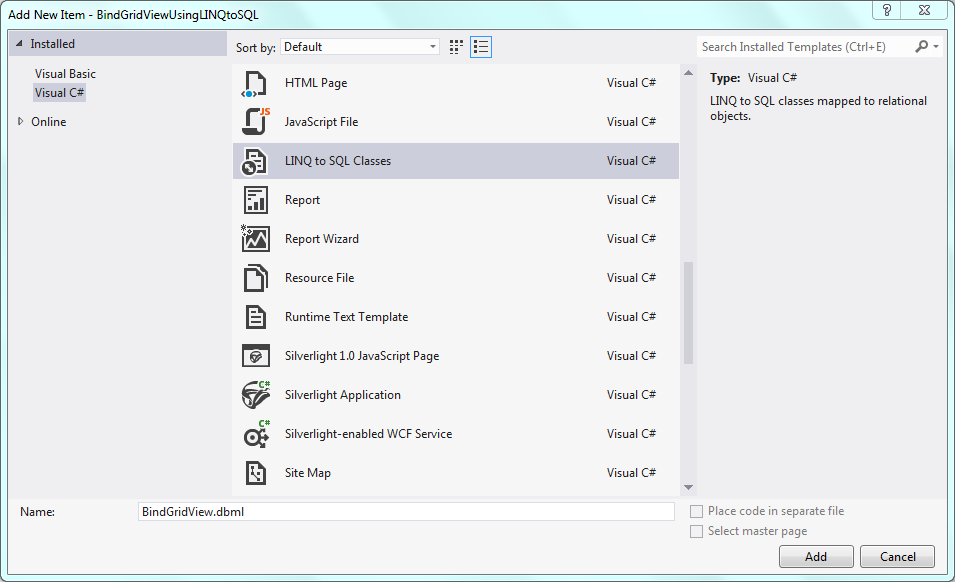
Task: Click the Silverlight Application icon
Action: (256, 395)
